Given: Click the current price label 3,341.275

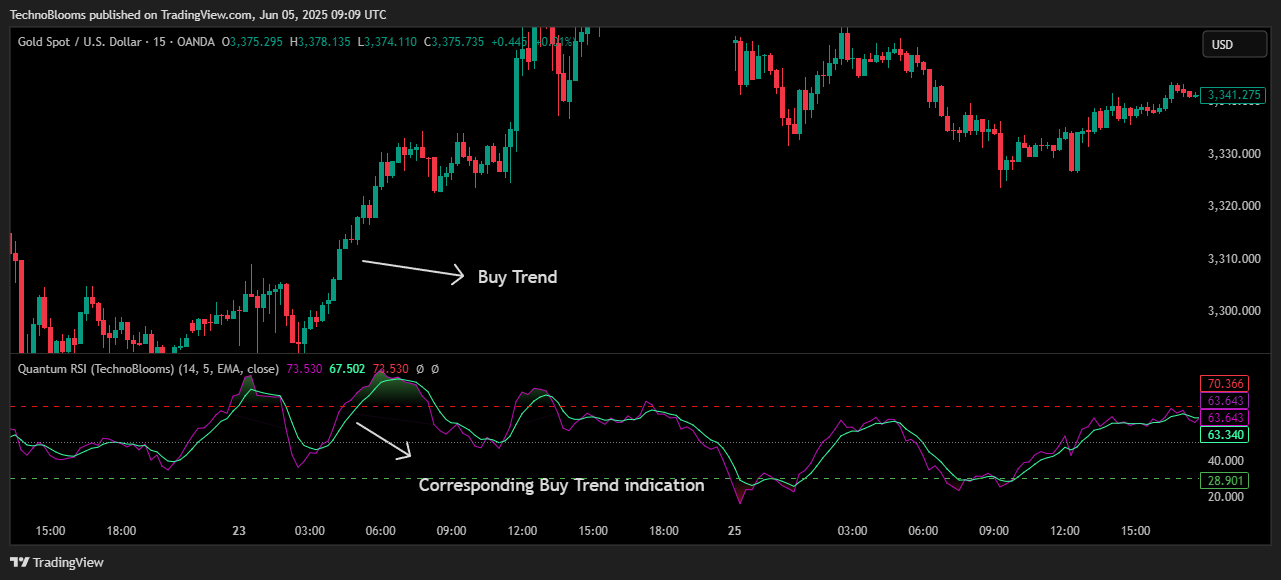Looking at the screenshot, I should coord(1233,95).
